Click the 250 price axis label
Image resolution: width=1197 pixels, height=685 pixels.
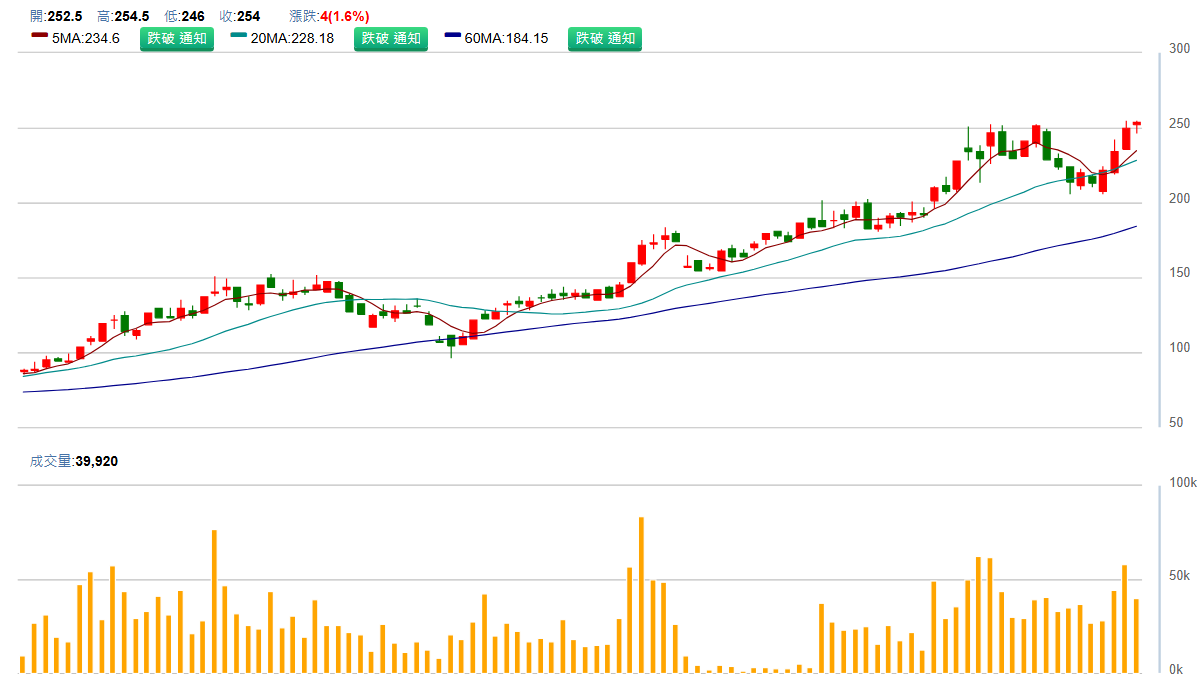1179,124
